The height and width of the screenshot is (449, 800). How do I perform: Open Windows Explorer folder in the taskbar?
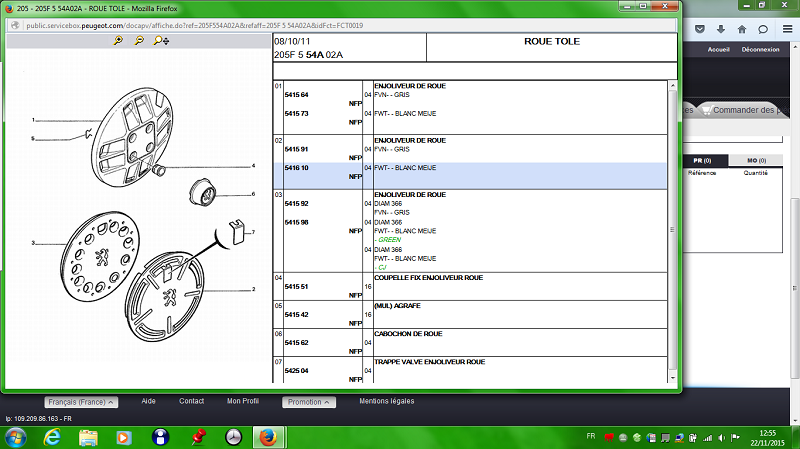pyautogui.click(x=88, y=437)
